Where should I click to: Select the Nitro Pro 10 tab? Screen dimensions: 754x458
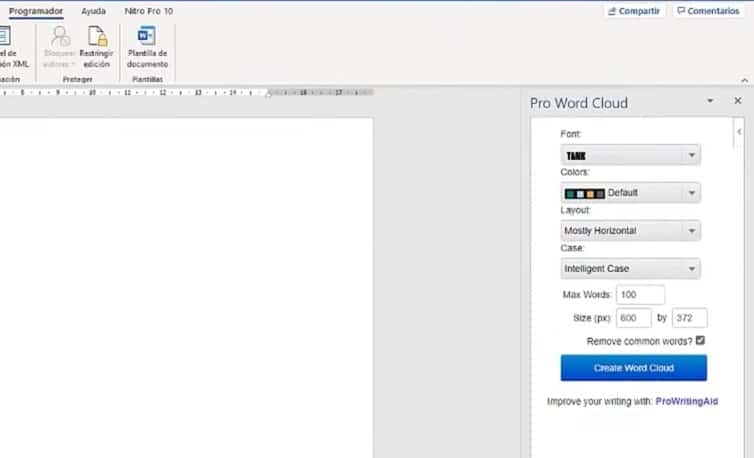(x=147, y=11)
